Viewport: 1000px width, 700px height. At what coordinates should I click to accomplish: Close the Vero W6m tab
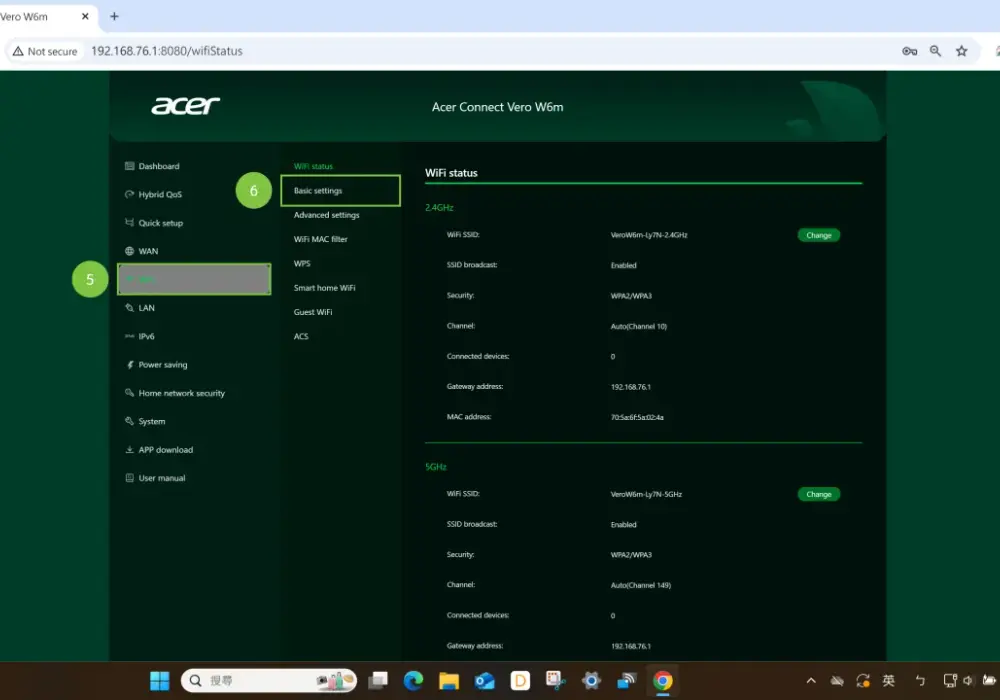pos(85,17)
